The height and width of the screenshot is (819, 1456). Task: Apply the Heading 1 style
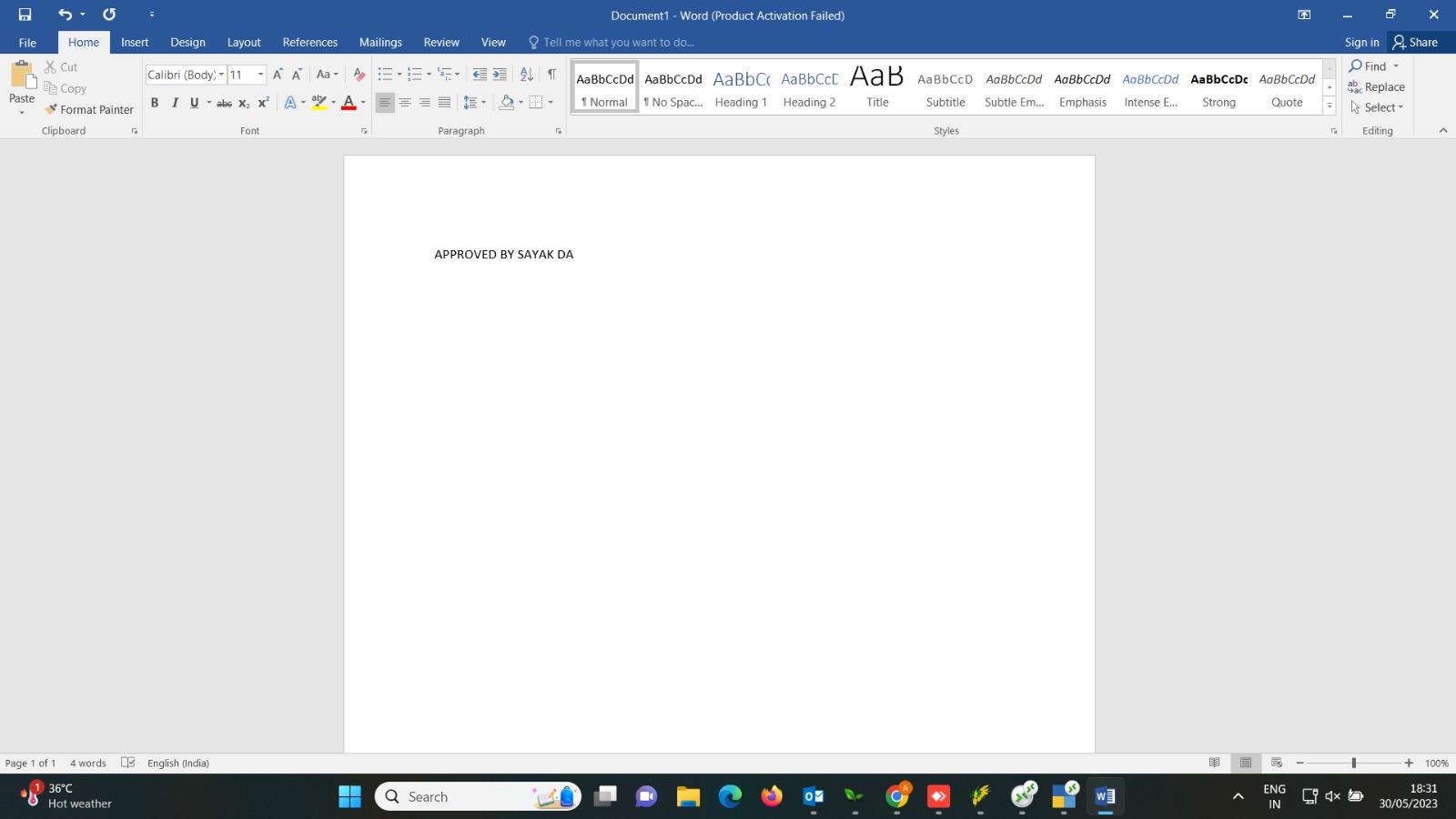741,87
